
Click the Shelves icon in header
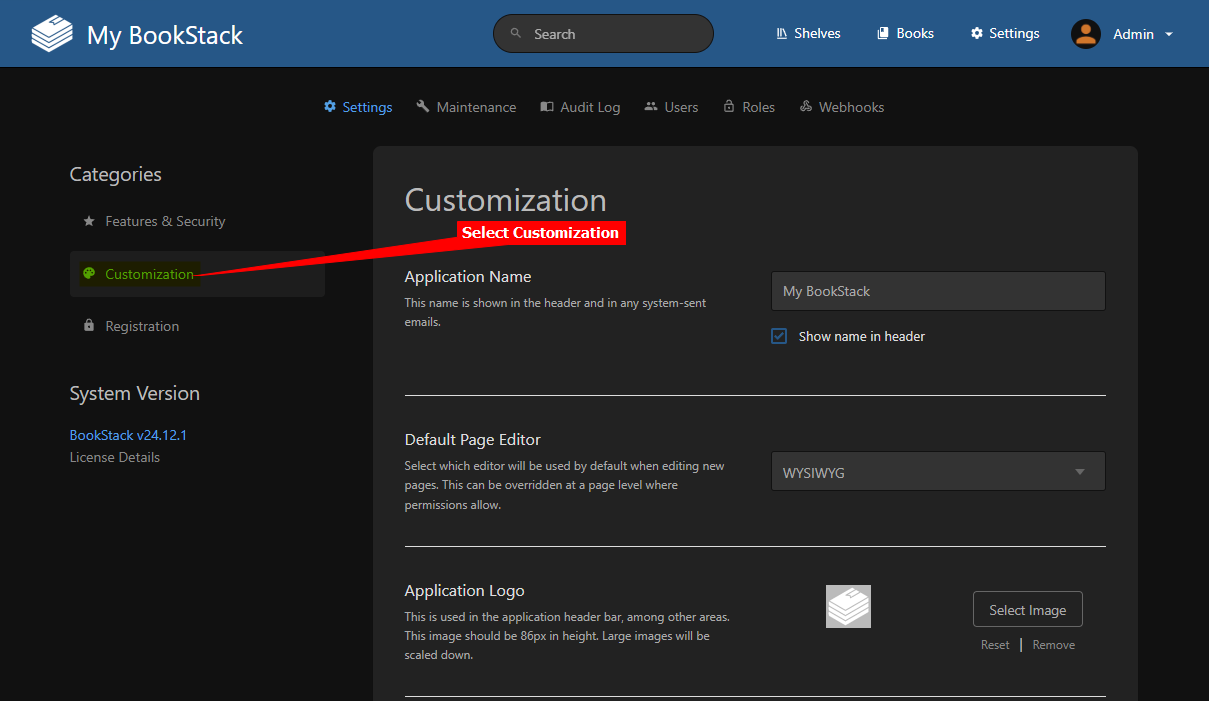coord(781,34)
